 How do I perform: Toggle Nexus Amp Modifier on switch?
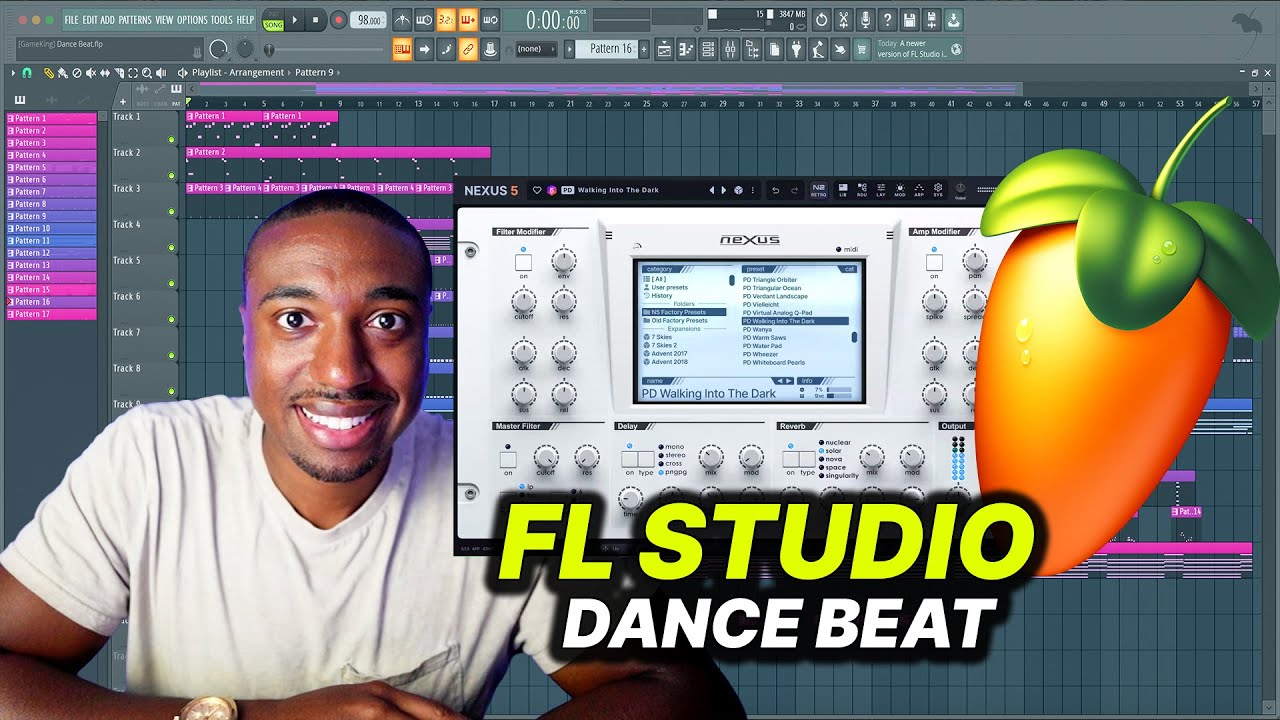[934, 263]
